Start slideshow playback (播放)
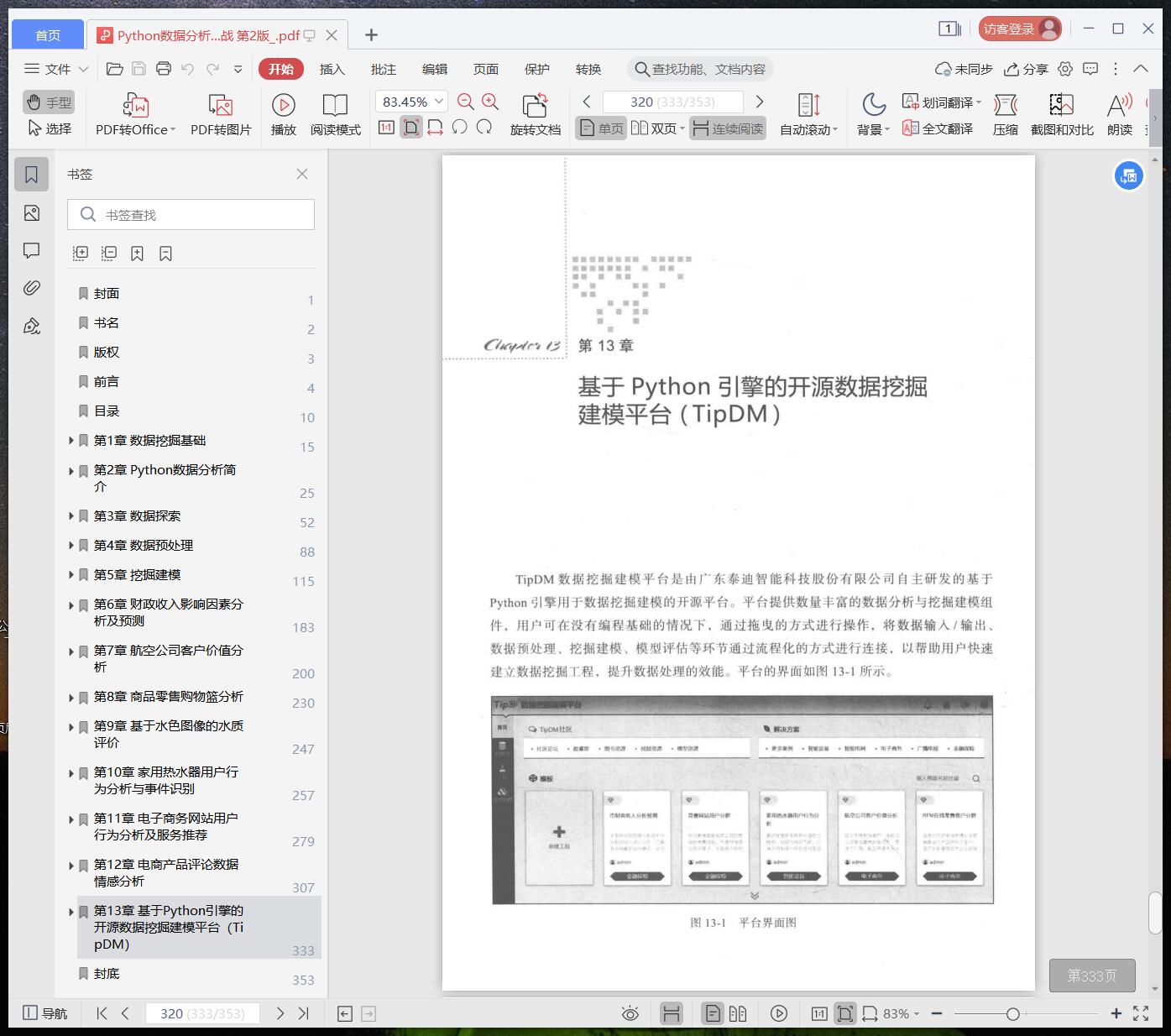This screenshot has width=1171, height=1036. [283, 115]
